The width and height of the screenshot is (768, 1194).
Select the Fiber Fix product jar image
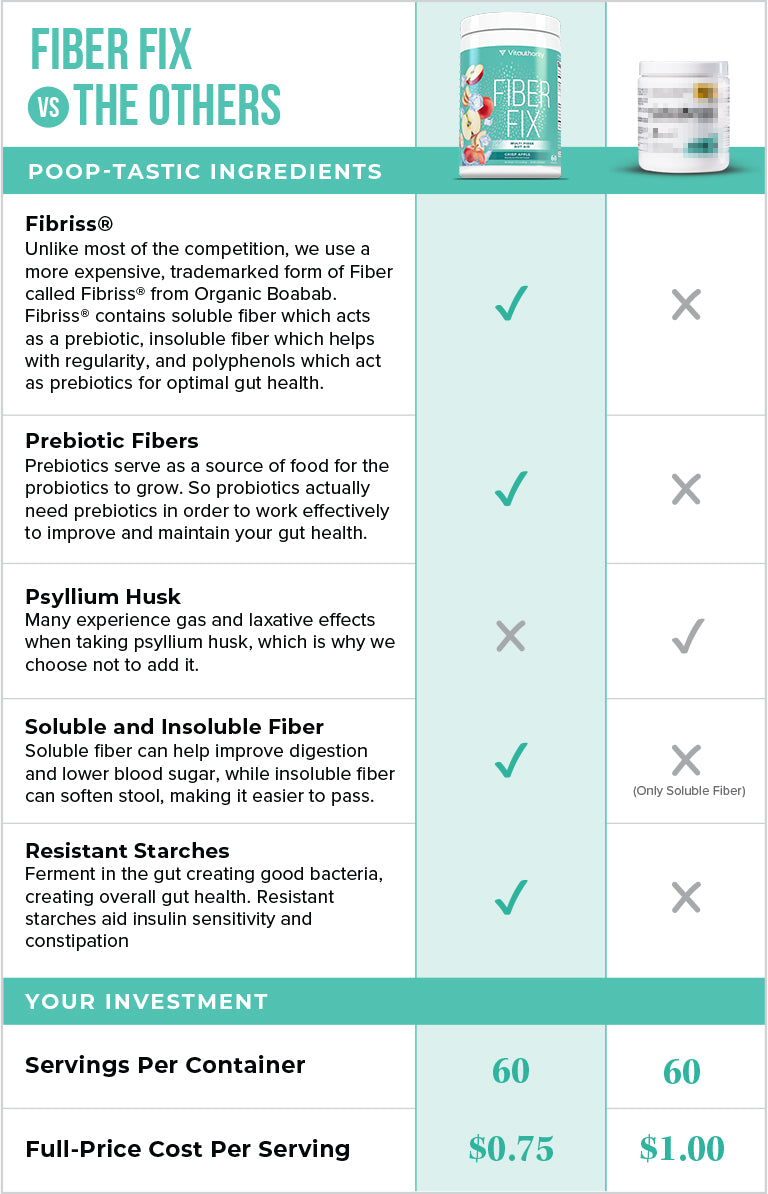510,95
